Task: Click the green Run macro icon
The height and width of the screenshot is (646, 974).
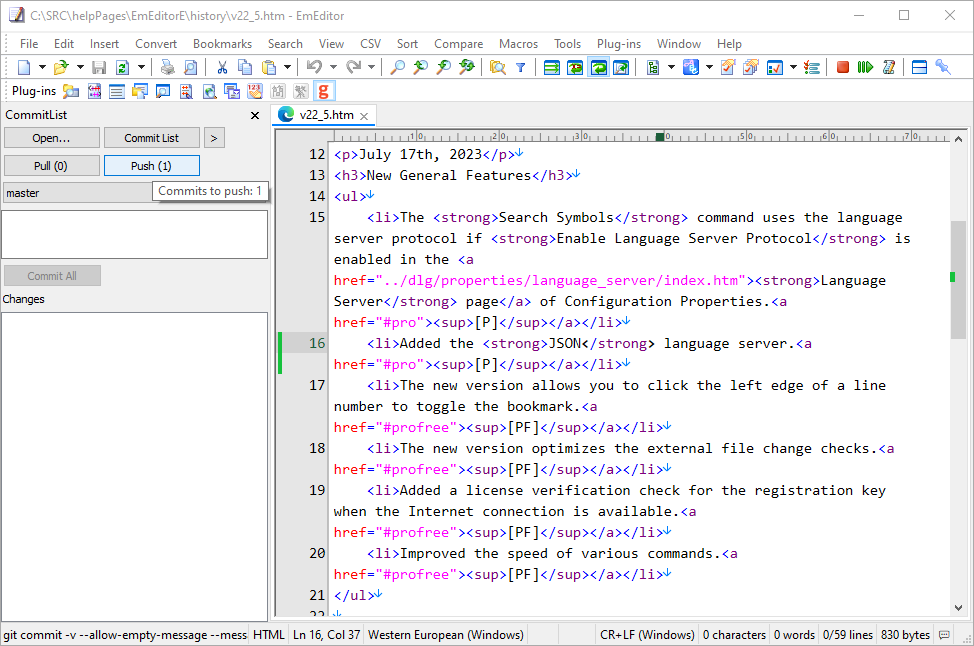Action: coord(865,67)
